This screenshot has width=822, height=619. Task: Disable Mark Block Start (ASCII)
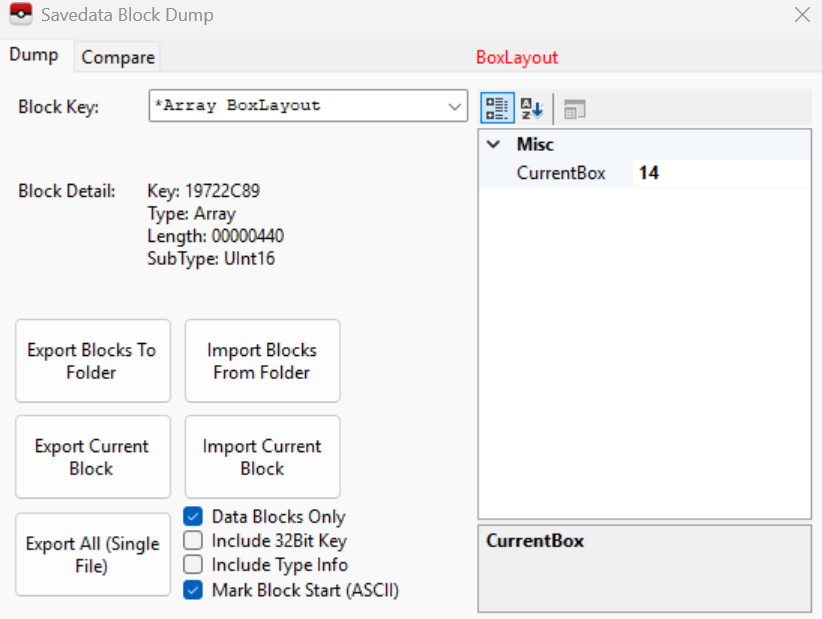pos(193,590)
